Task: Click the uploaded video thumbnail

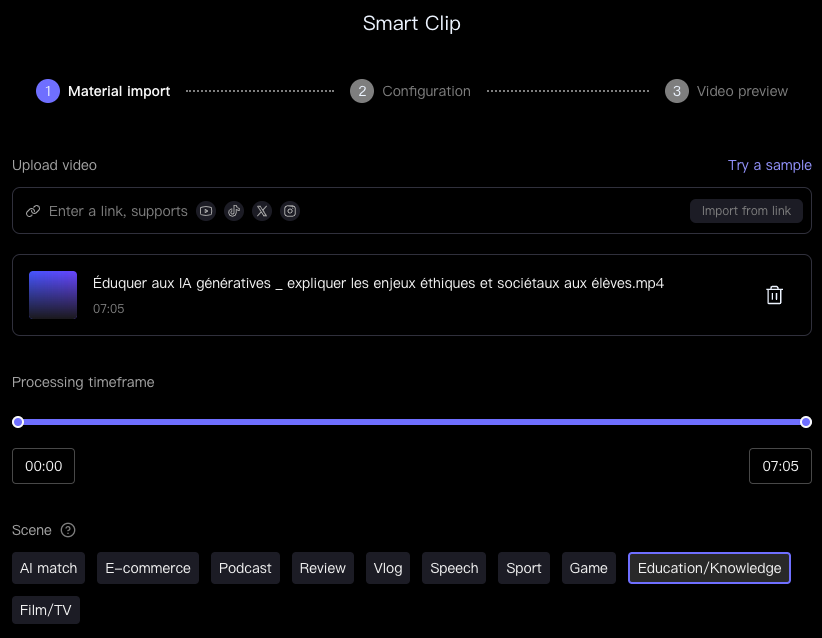Action: pos(53,295)
